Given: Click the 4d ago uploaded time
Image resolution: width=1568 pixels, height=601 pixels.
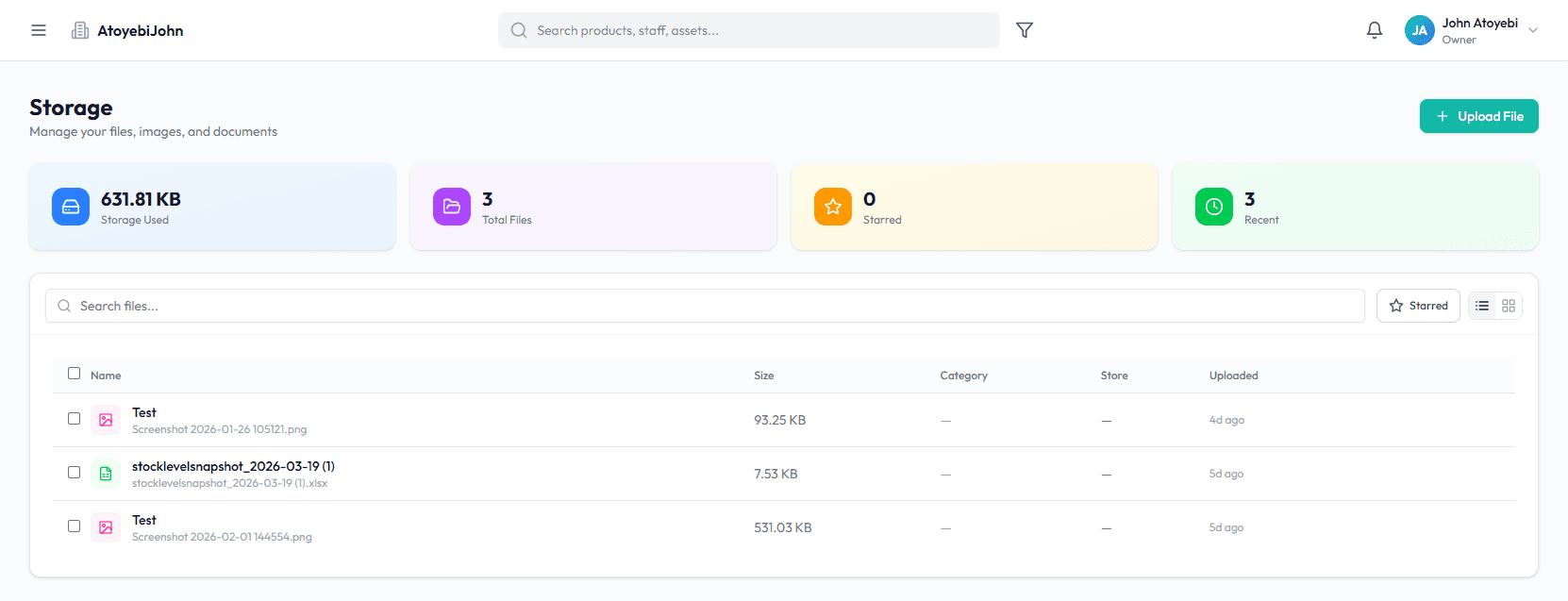Looking at the screenshot, I should click(1226, 420).
